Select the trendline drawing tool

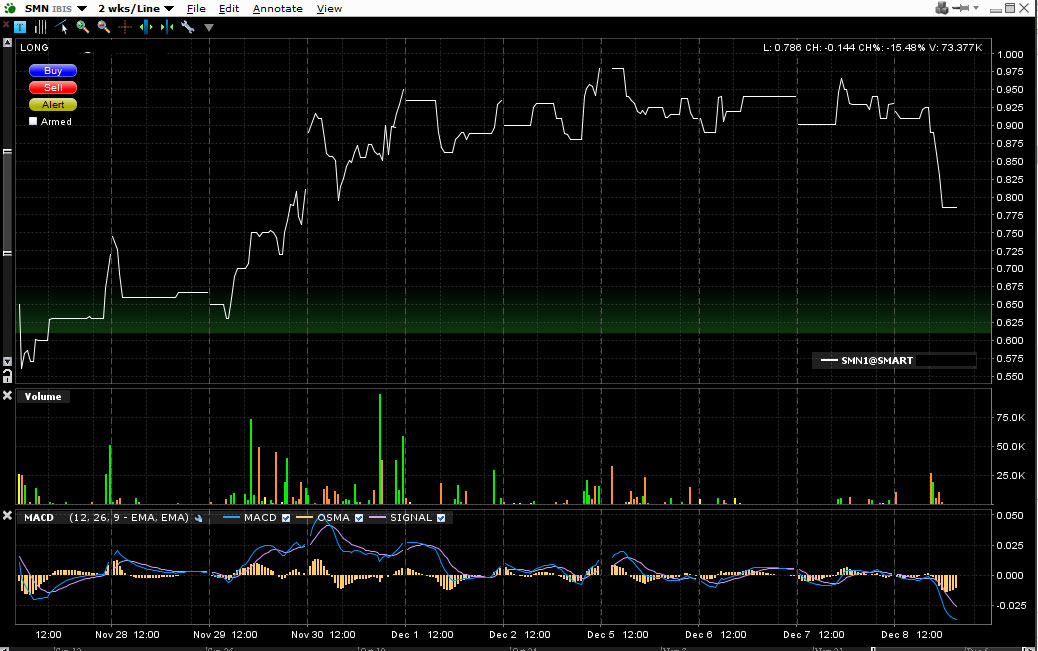(x=62, y=27)
